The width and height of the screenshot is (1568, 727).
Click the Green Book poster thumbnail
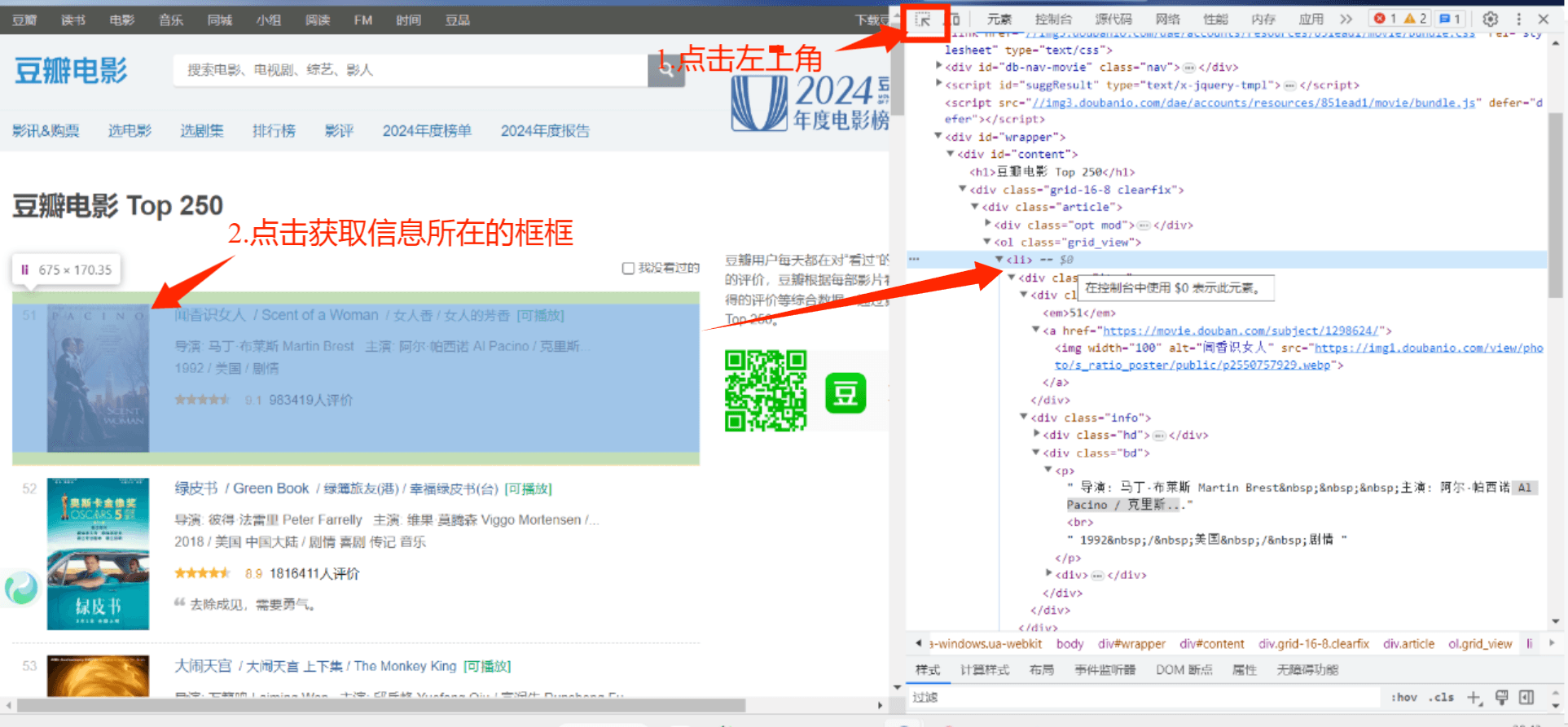pos(98,554)
